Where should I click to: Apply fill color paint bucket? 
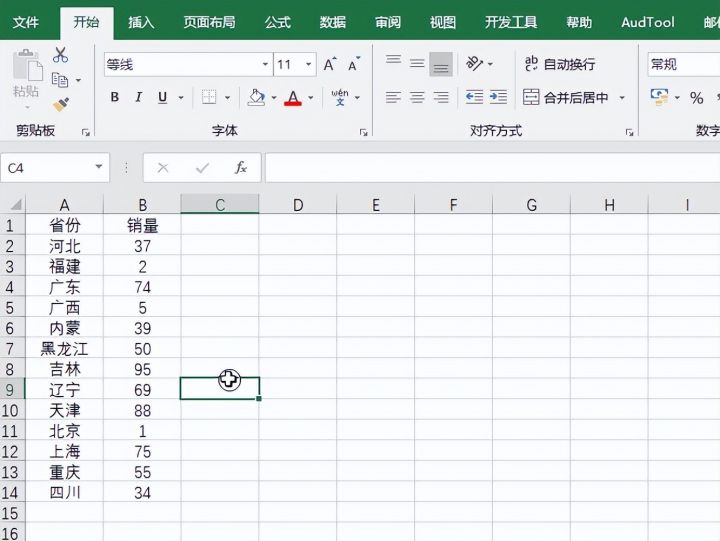point(256,97)
